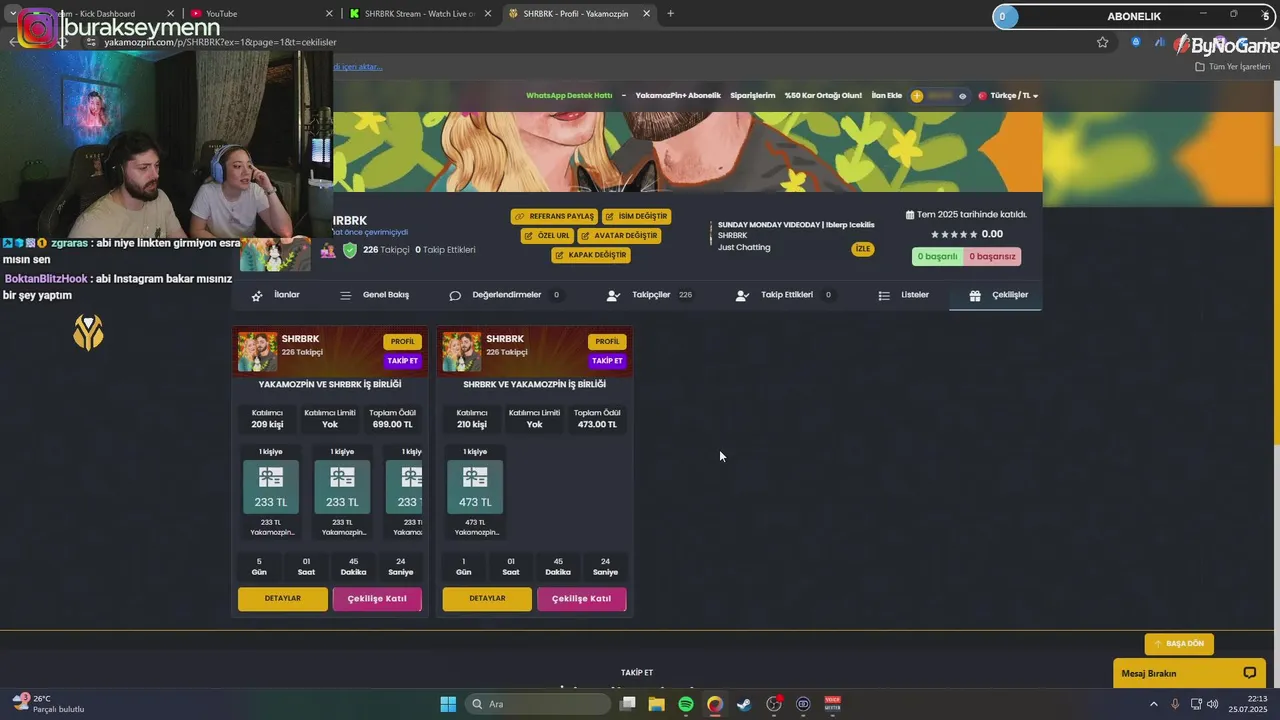Open Task View from the taskbar
Viewport: 1280px width, 720px height.
click(x=627, y=704)
